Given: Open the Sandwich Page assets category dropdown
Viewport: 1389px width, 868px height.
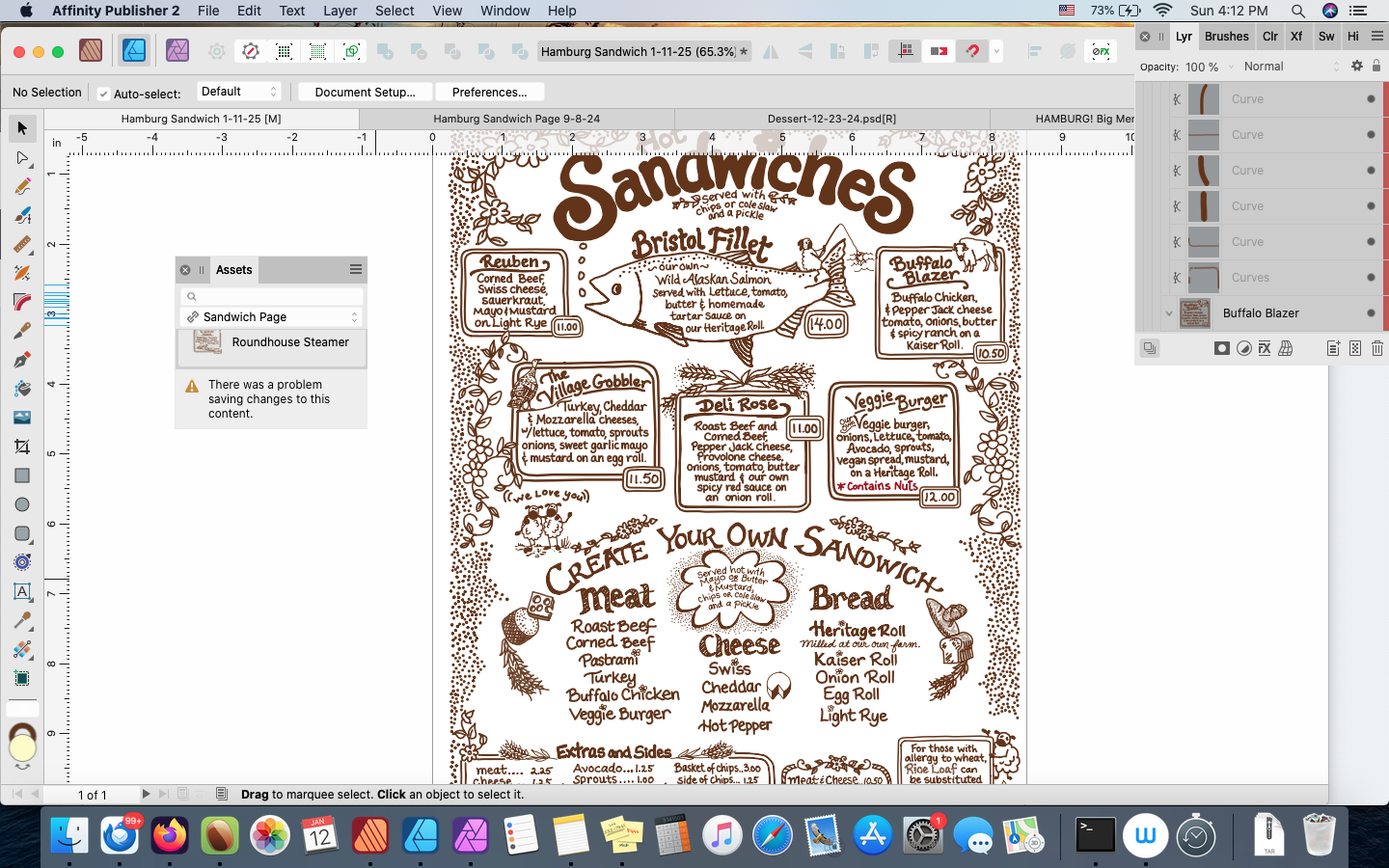Looking at the screenshot, I should point(272,316).
